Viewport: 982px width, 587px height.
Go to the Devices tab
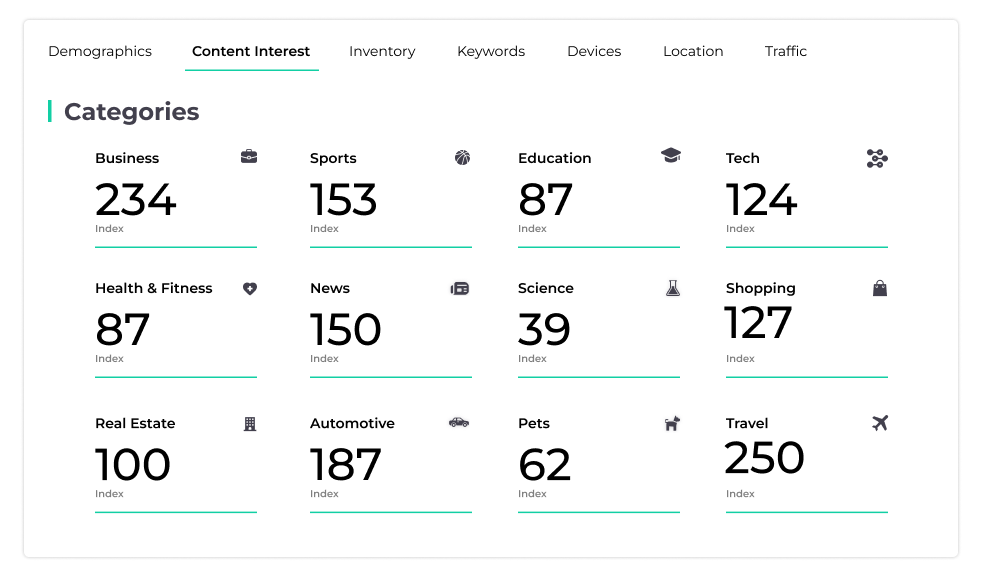594,51
